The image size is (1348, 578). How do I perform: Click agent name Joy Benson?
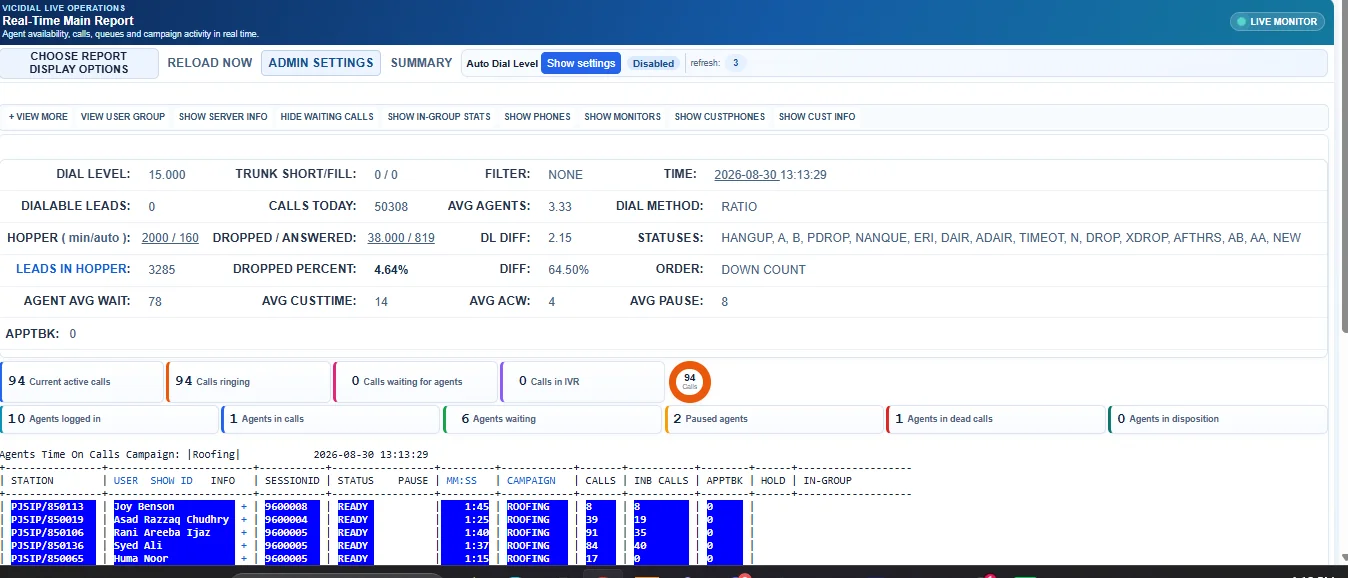point(144,507)
